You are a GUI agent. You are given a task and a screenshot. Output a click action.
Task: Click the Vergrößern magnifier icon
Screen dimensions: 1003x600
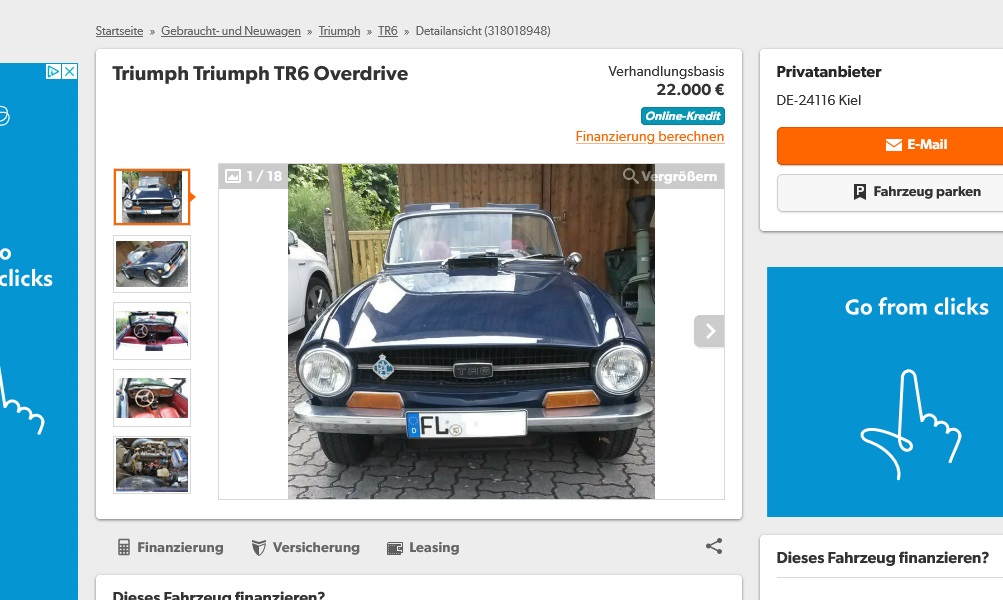point(630,175)
